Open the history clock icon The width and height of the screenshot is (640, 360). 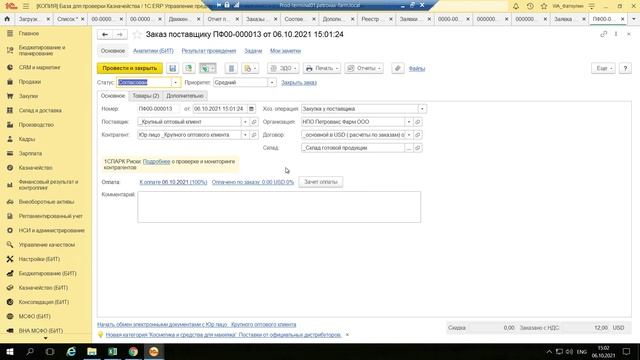pos(530,6)
